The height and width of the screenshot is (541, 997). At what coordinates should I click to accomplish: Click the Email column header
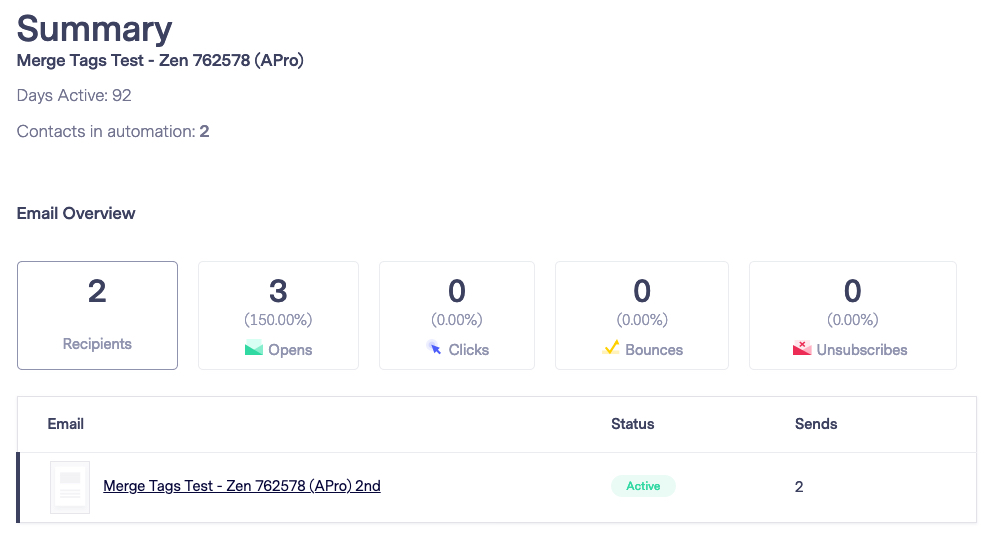point(65,424)
